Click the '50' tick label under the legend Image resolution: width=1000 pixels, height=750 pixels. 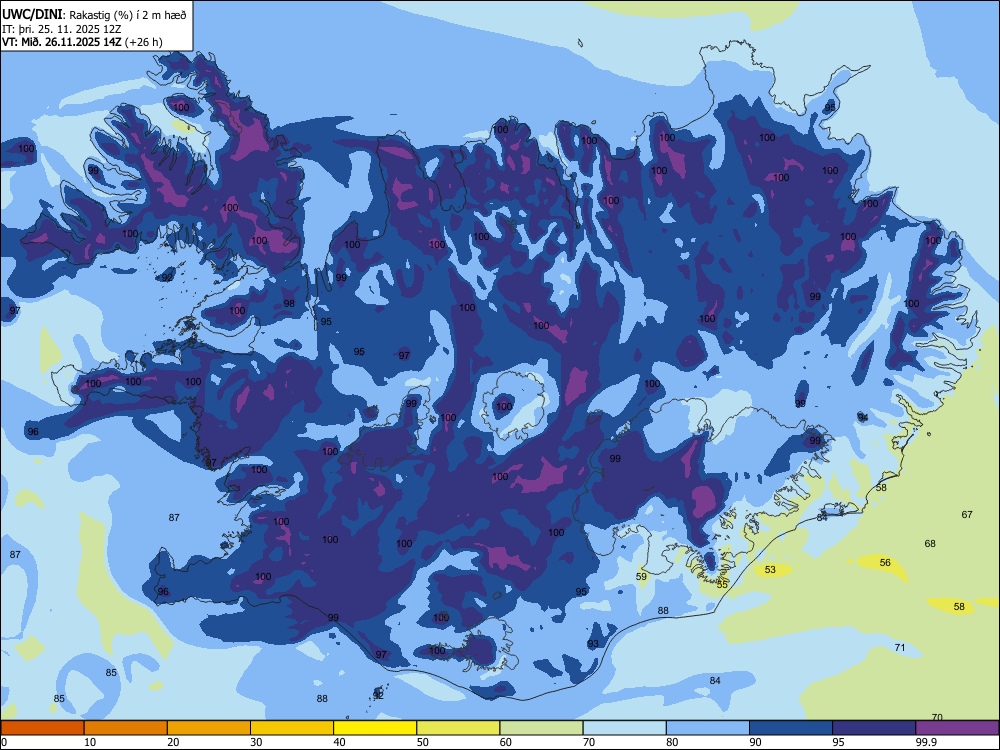point(423,742)
